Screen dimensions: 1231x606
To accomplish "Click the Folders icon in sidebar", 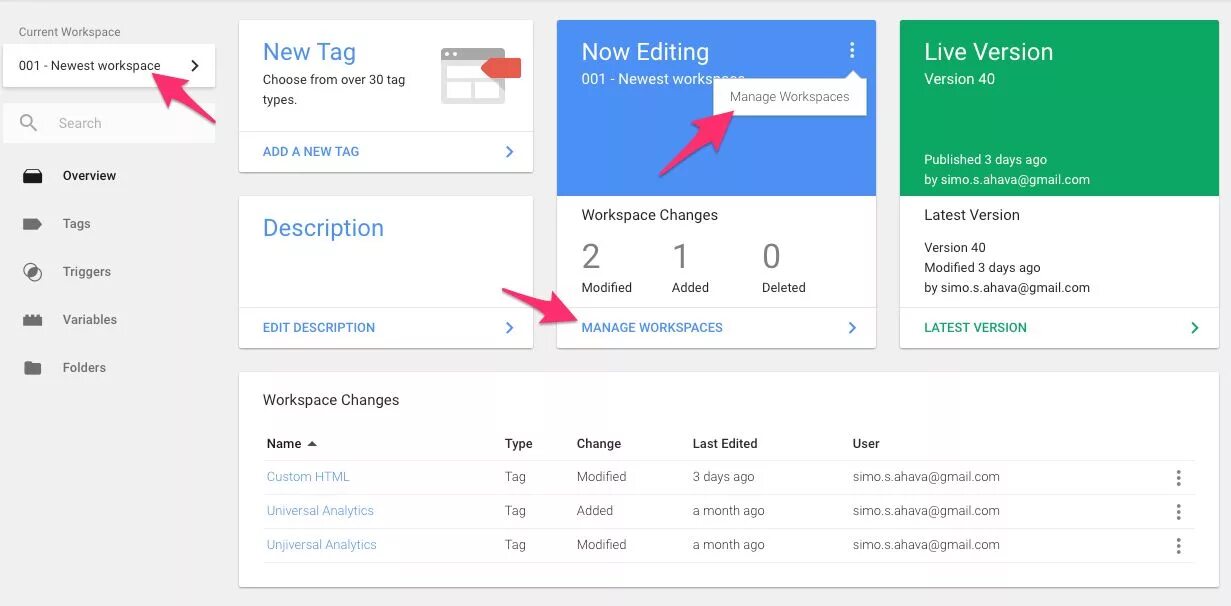I will pos(32,368).
